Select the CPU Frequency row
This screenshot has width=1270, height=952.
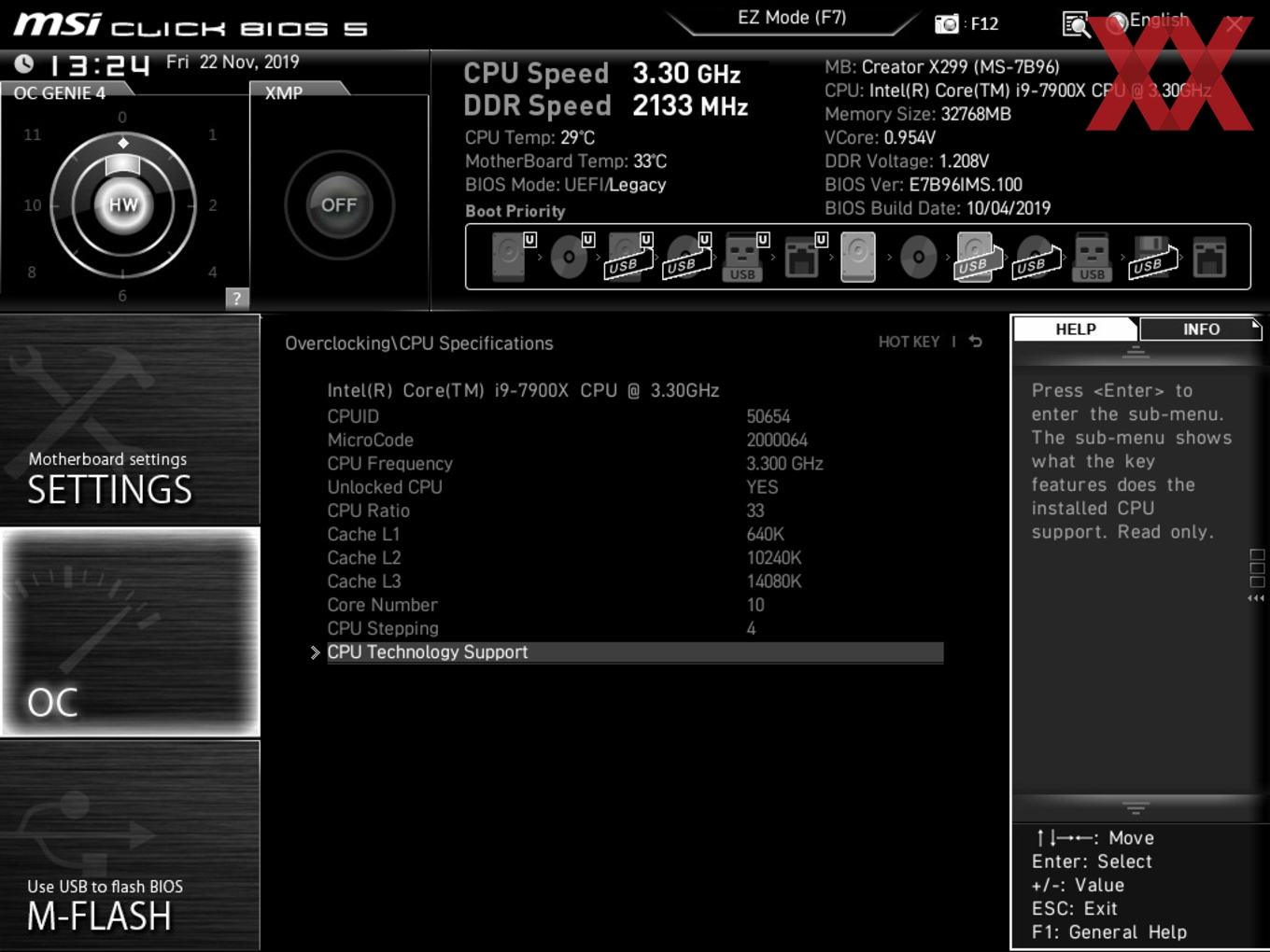click(x=635, y=464)
